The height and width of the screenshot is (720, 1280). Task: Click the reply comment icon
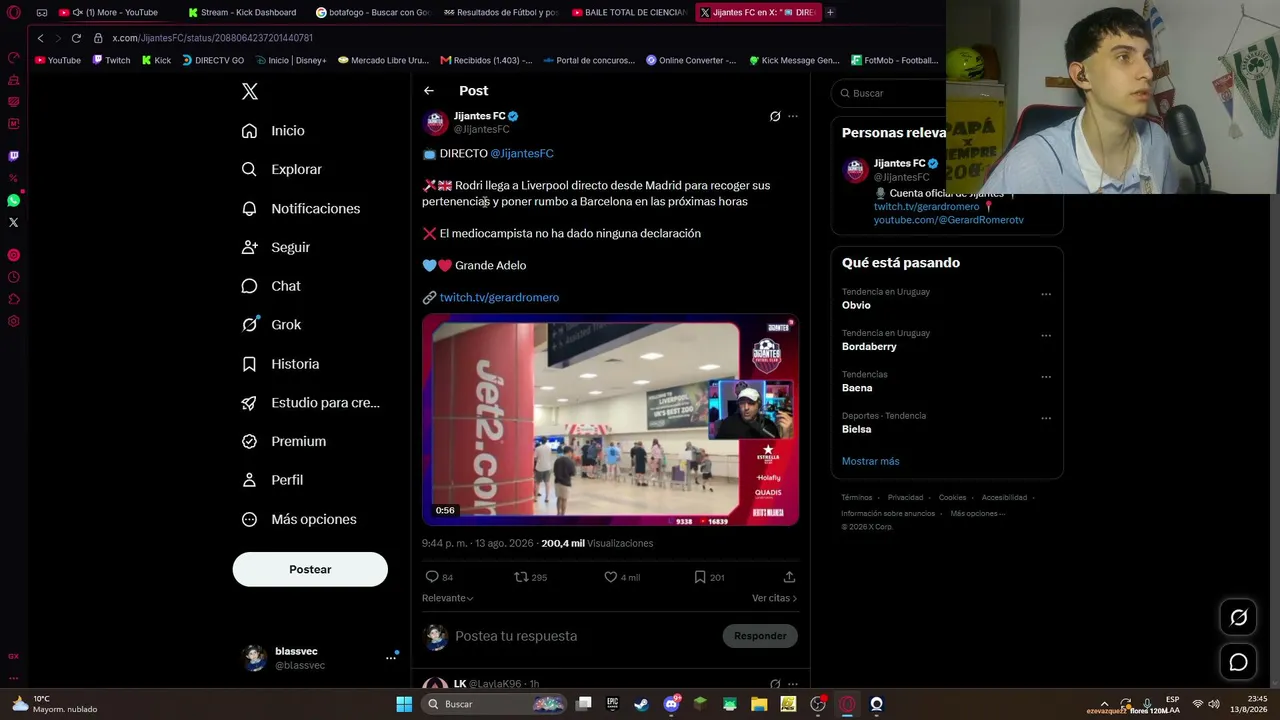pyautogui.click(x=432, y=577)
